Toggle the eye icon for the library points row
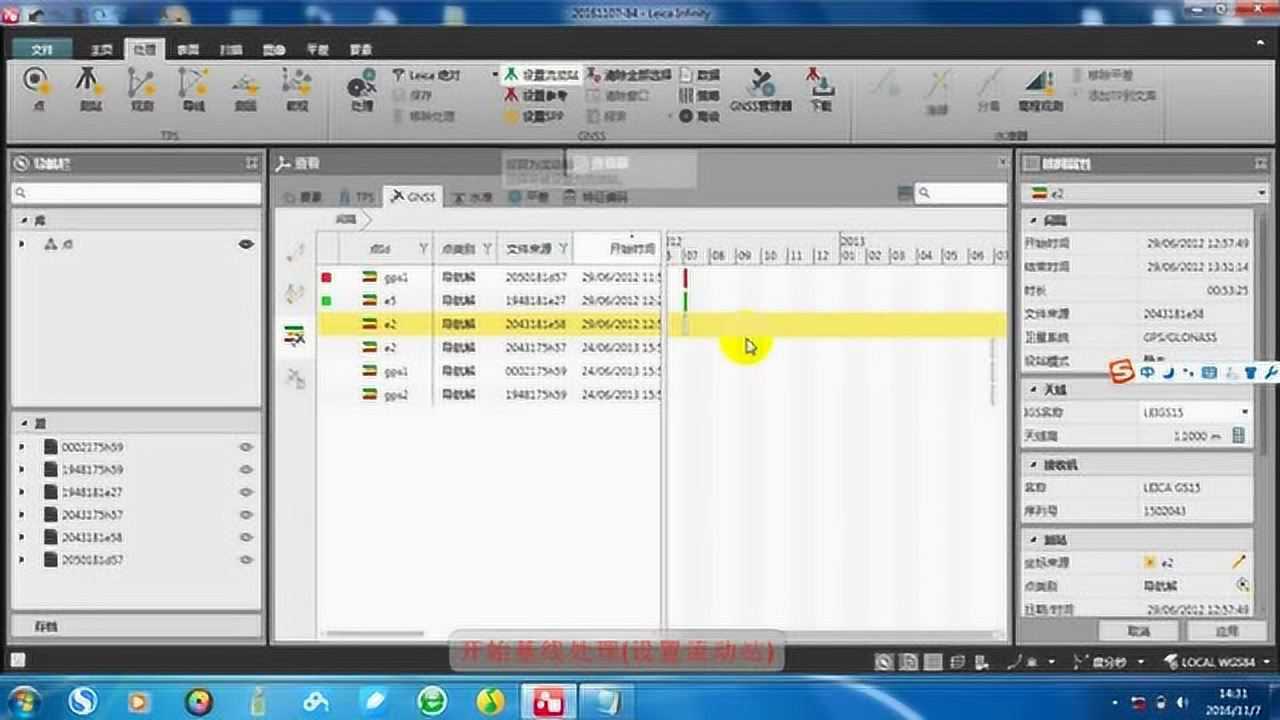 tap(246, 244)
